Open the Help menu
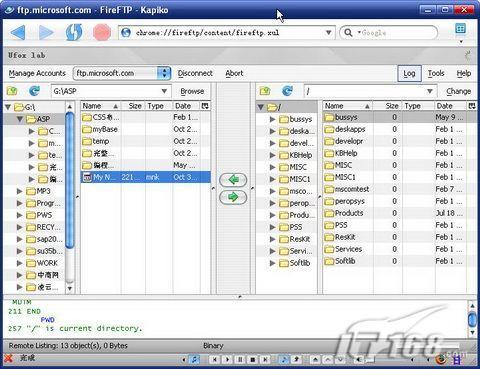This screenshot has width=480, height=369. (x=464, y=73)
